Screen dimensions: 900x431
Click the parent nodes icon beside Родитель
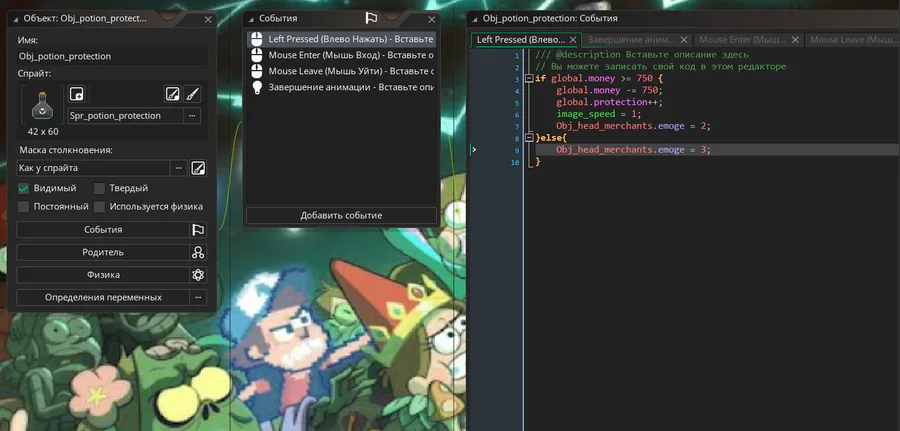[198, 253]
